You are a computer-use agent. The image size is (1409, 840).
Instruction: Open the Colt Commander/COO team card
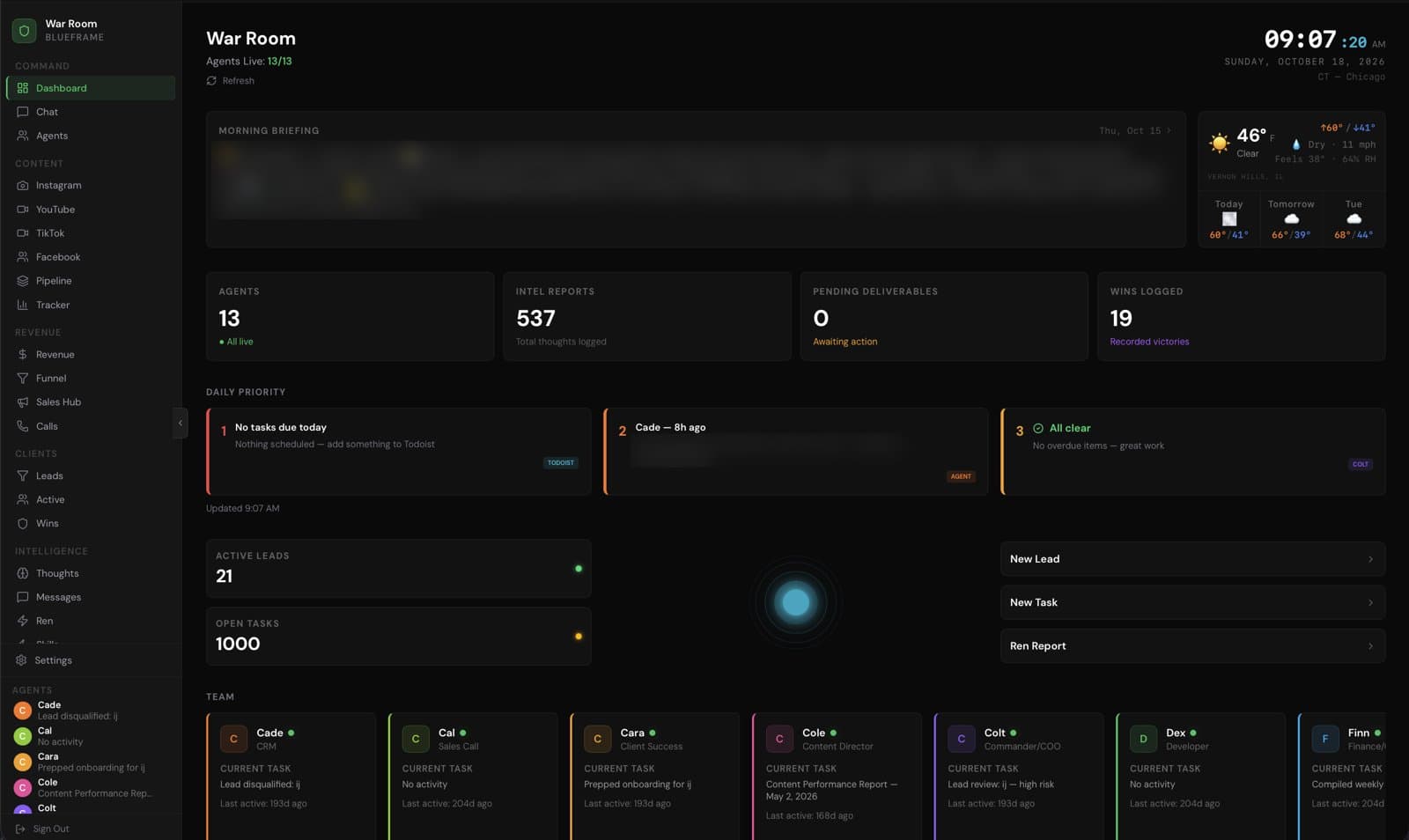(1019, 776)
